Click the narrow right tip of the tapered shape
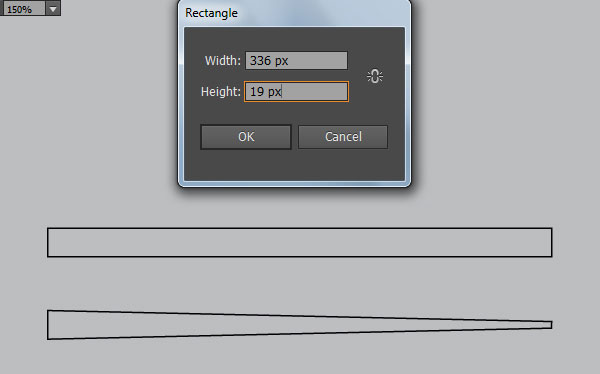 (551, 325)
